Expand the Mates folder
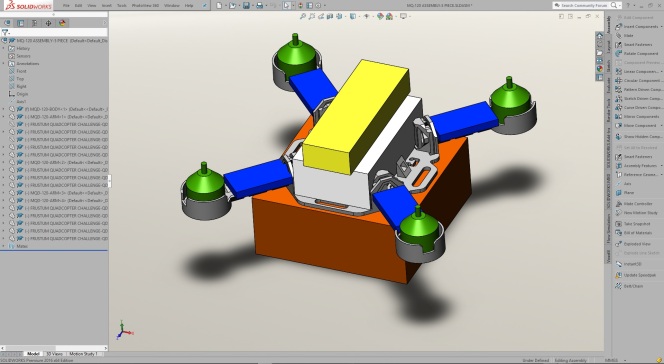The width and height of the screenshot is (664, 364). coord(4,246)
